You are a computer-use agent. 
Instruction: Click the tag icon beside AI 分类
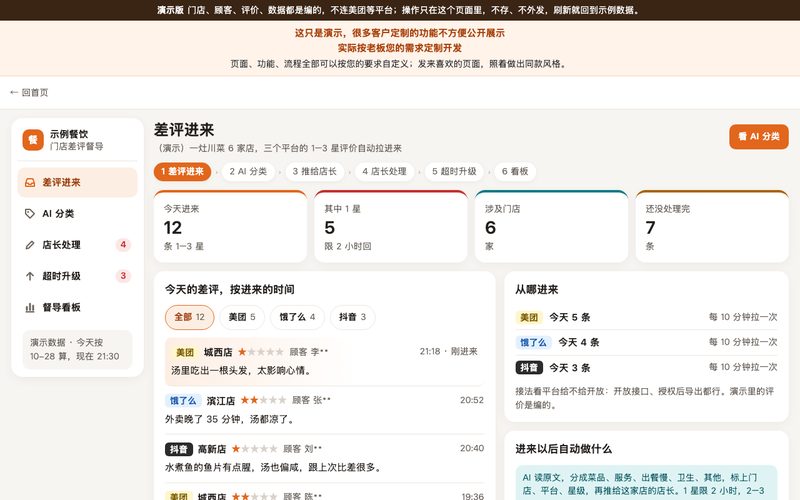coord(30,214)
